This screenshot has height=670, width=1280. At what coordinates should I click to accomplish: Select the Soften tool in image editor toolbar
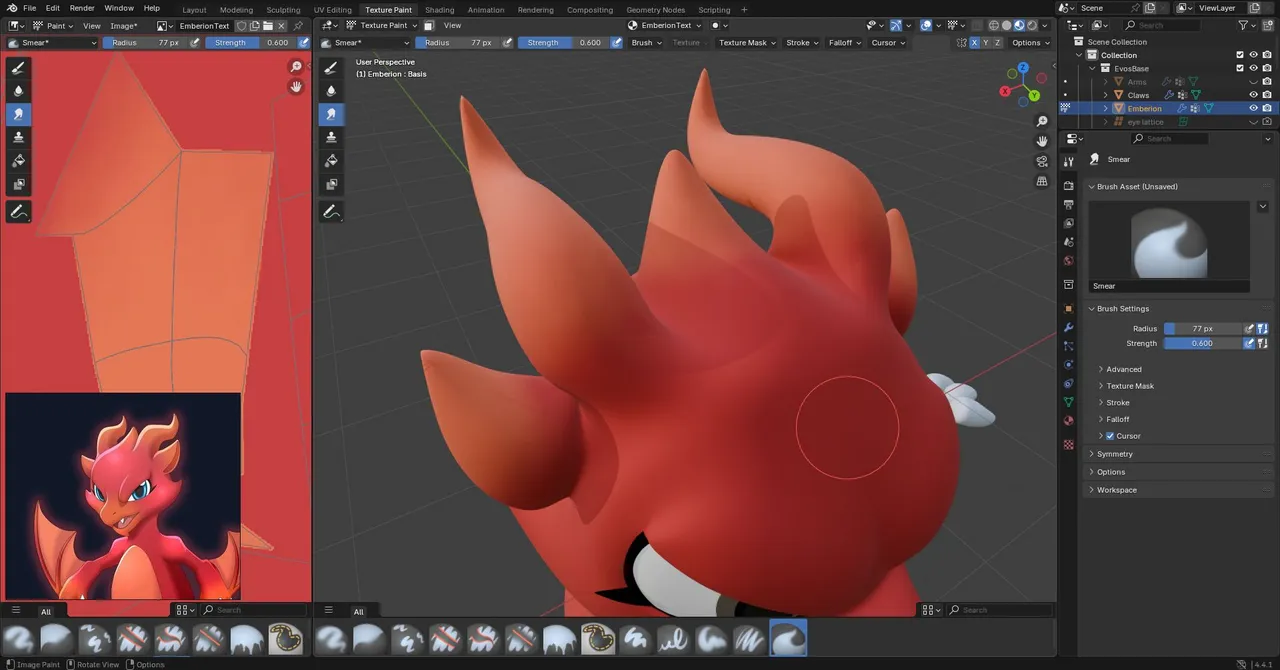18,90
